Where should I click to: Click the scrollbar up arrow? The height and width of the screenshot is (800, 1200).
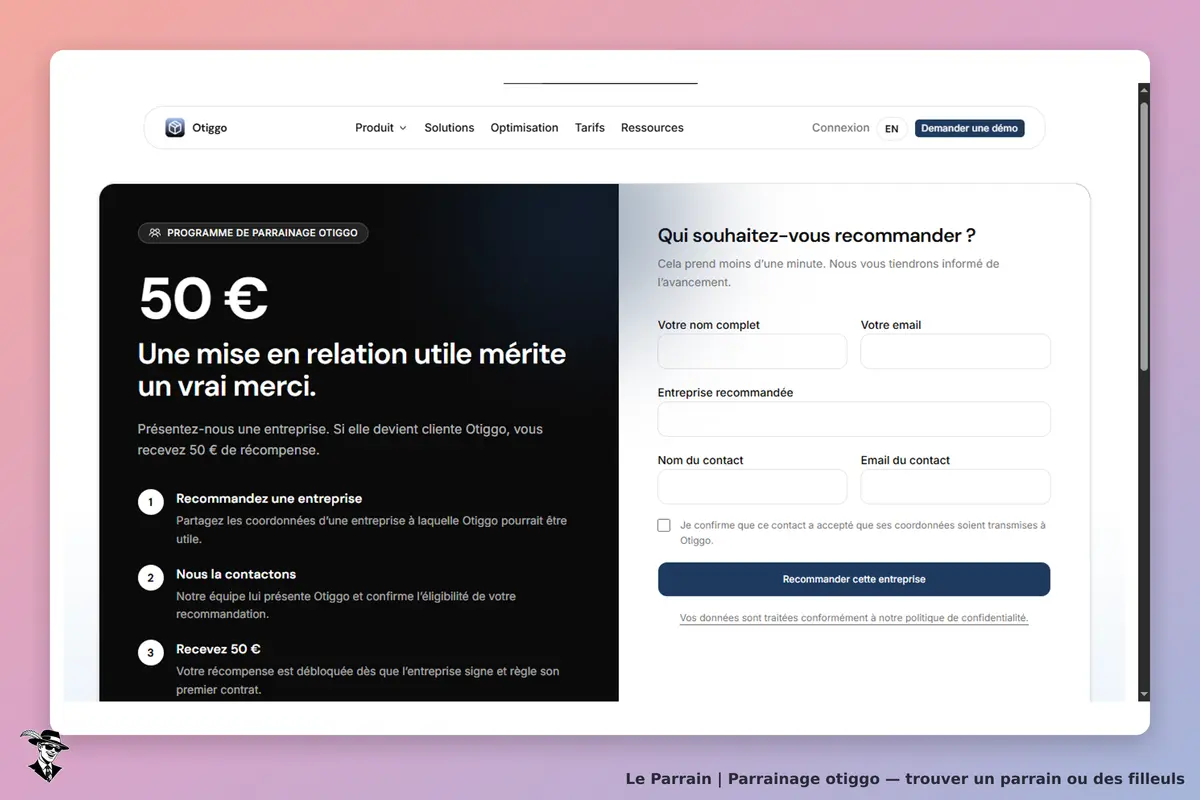click(x=1144, y=90)
